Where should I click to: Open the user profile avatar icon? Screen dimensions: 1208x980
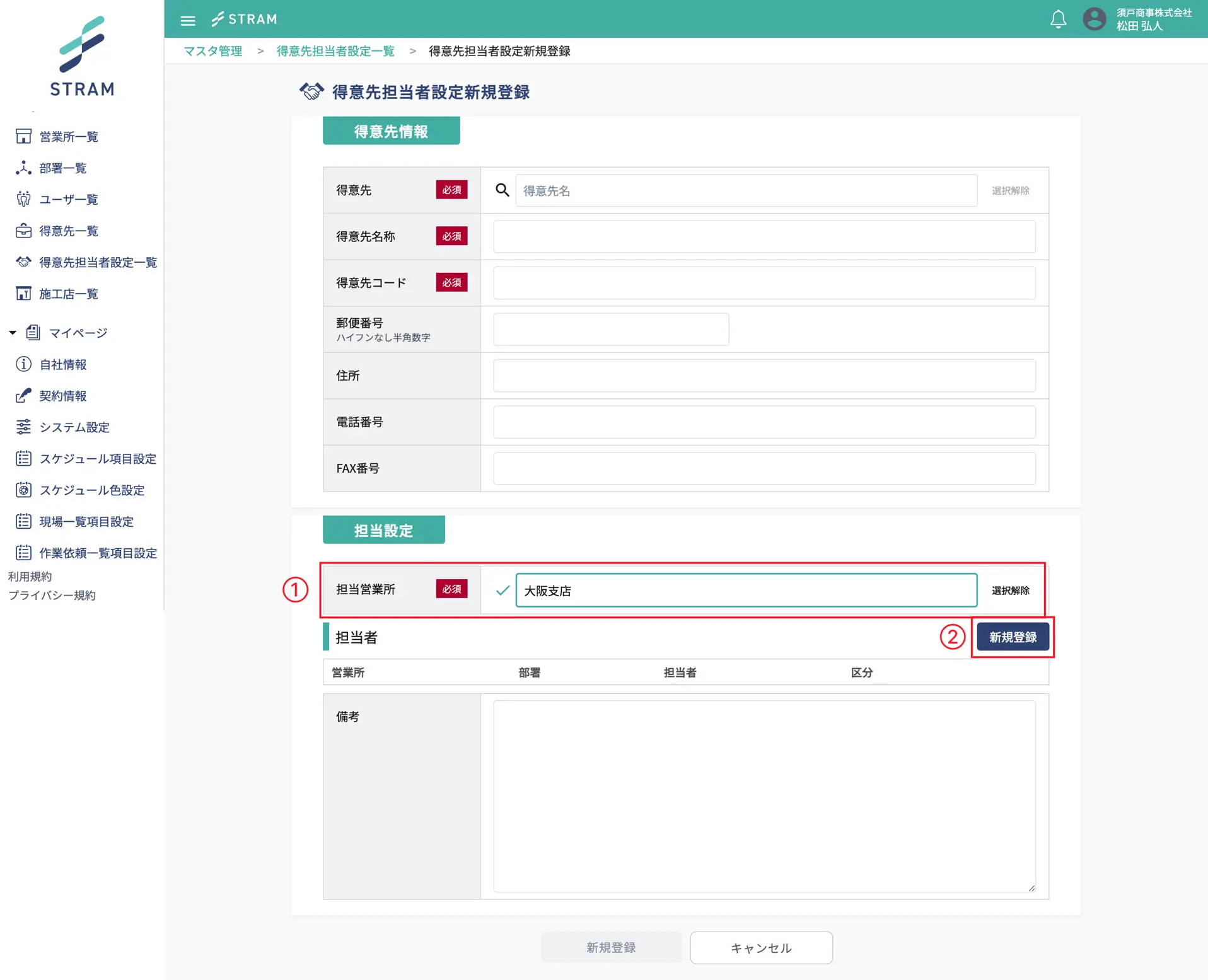[1094, 19]
